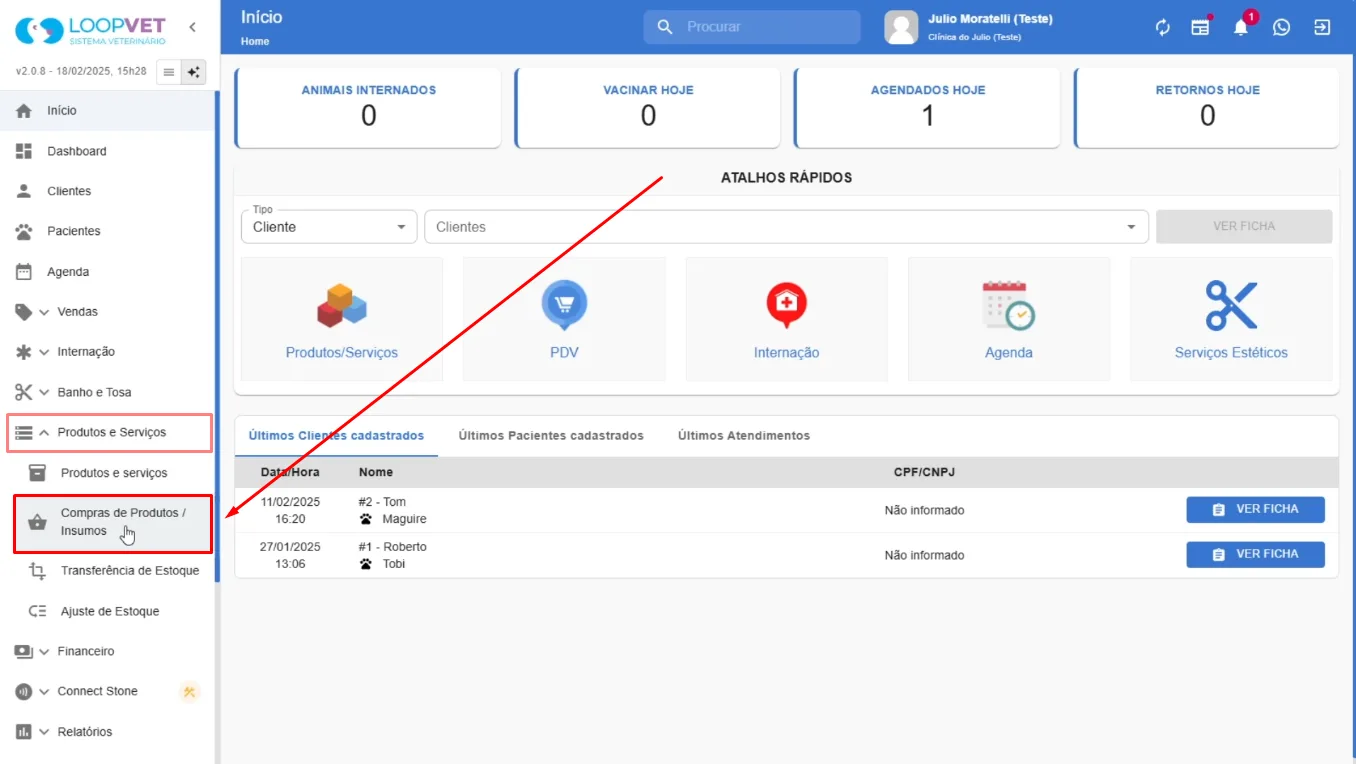Open notifications bell
This screenshot has height=764, width=1356.
tap(1241, 27)
